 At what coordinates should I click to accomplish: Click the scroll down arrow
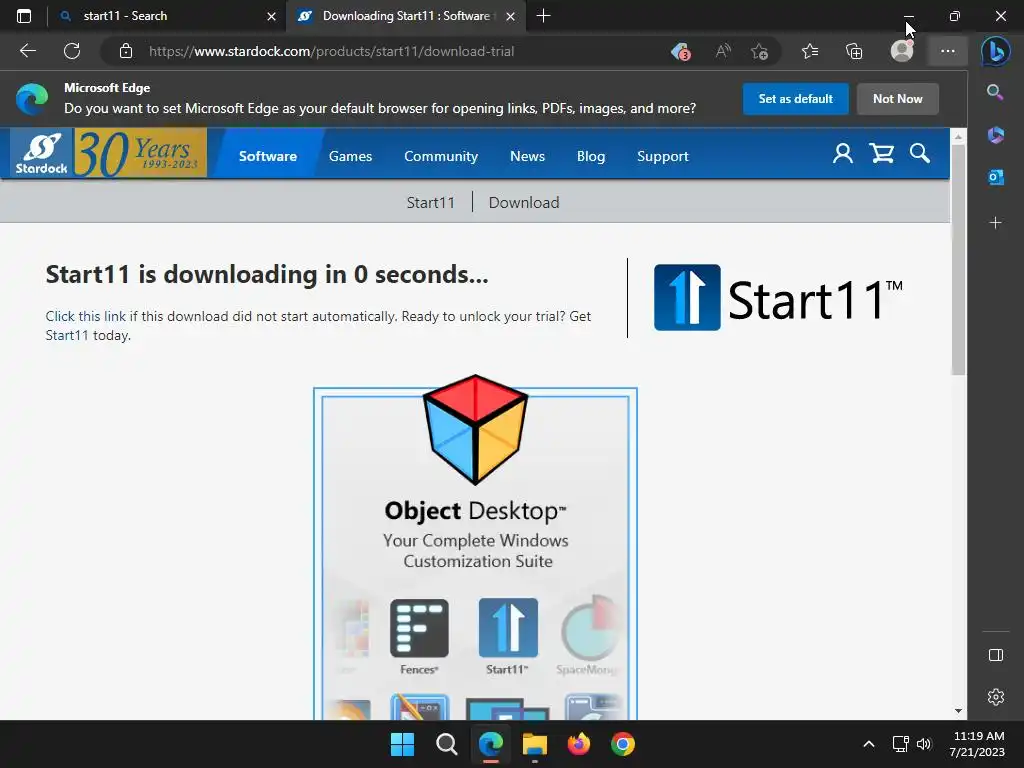pyautogui.click(x=958, y=711)
